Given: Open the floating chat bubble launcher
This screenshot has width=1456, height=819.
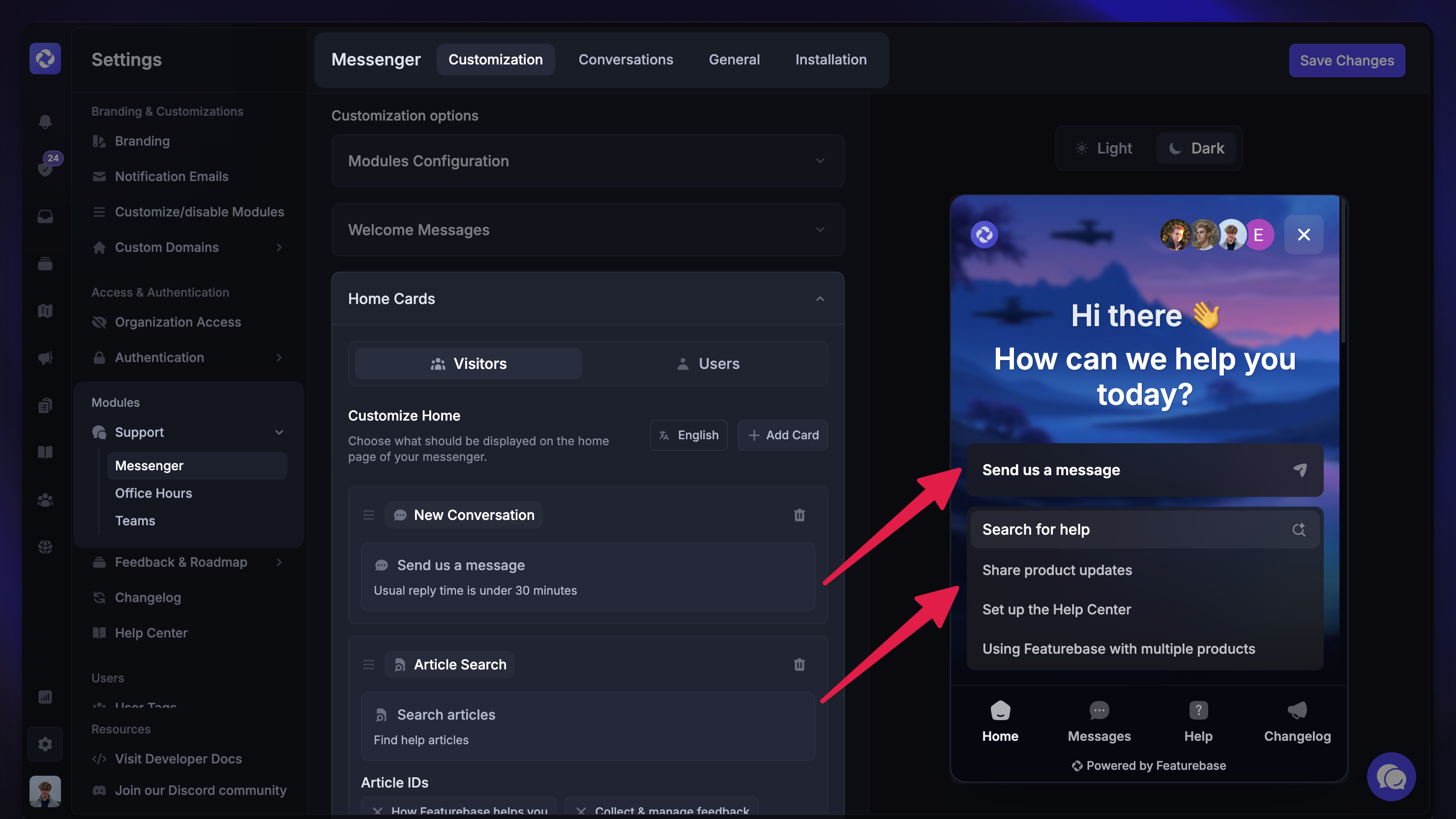Looking at the screenshot, I should pyautogui.click(x=1391, y=777).
